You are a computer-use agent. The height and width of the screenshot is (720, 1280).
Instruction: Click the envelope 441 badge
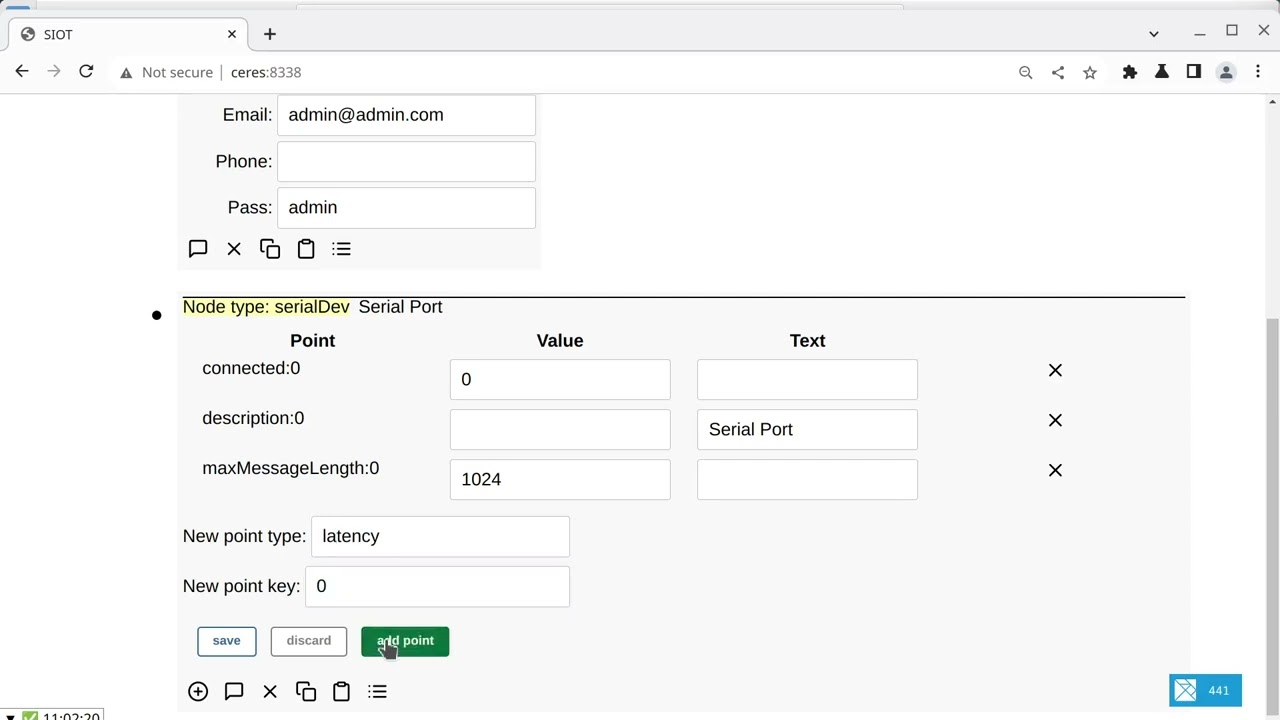click(x=1205, y=690)
